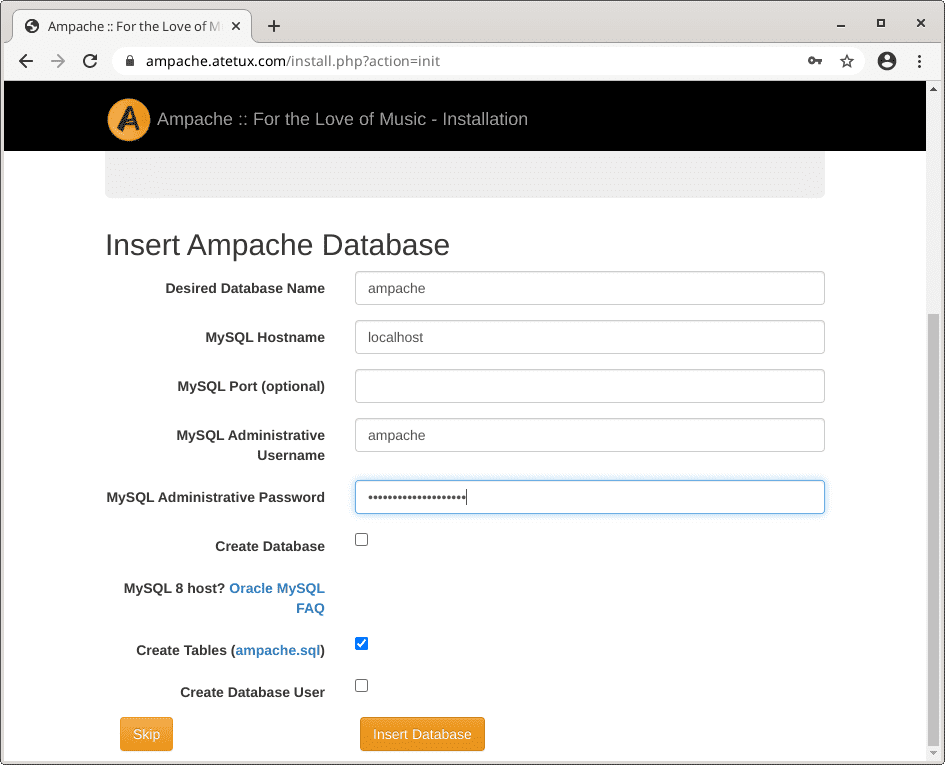
Task: Open the Oracle MySQL FAQ link
Action: [277, 588]
